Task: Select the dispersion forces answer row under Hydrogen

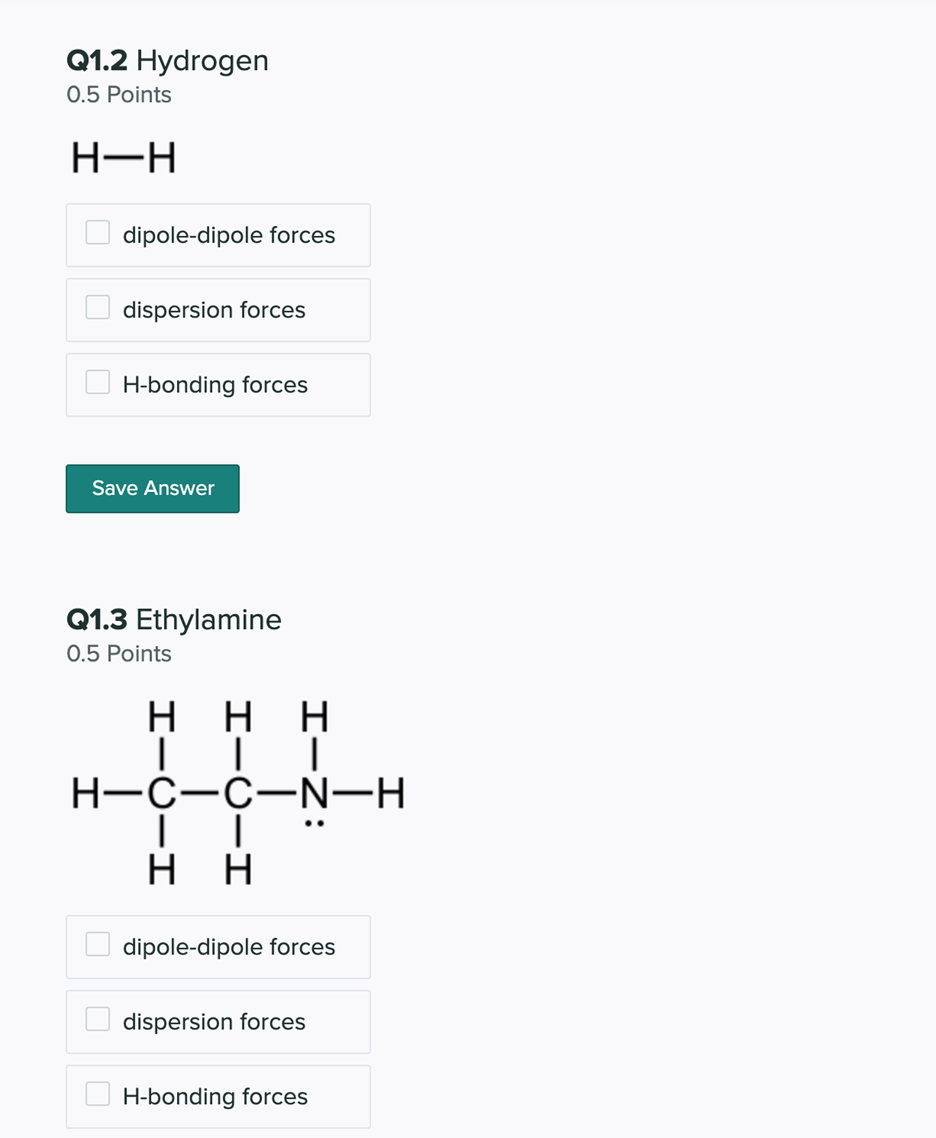Action: [218, 310]
